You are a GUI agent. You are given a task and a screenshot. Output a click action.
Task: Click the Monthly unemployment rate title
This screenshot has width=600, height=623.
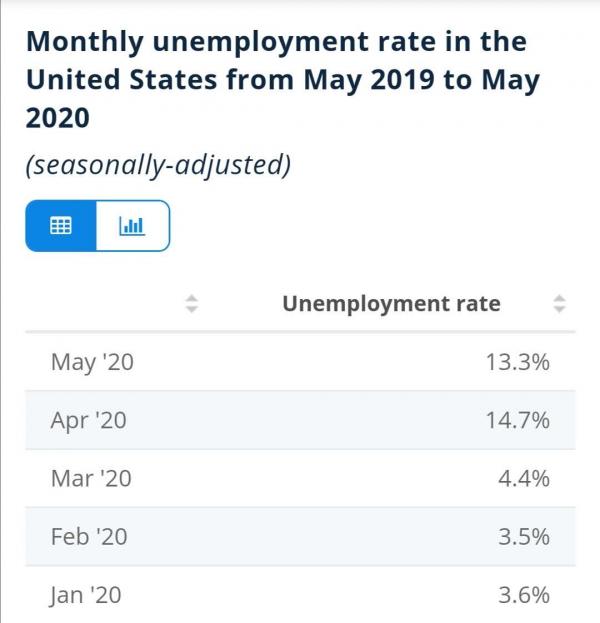click(x=275, y=80)
